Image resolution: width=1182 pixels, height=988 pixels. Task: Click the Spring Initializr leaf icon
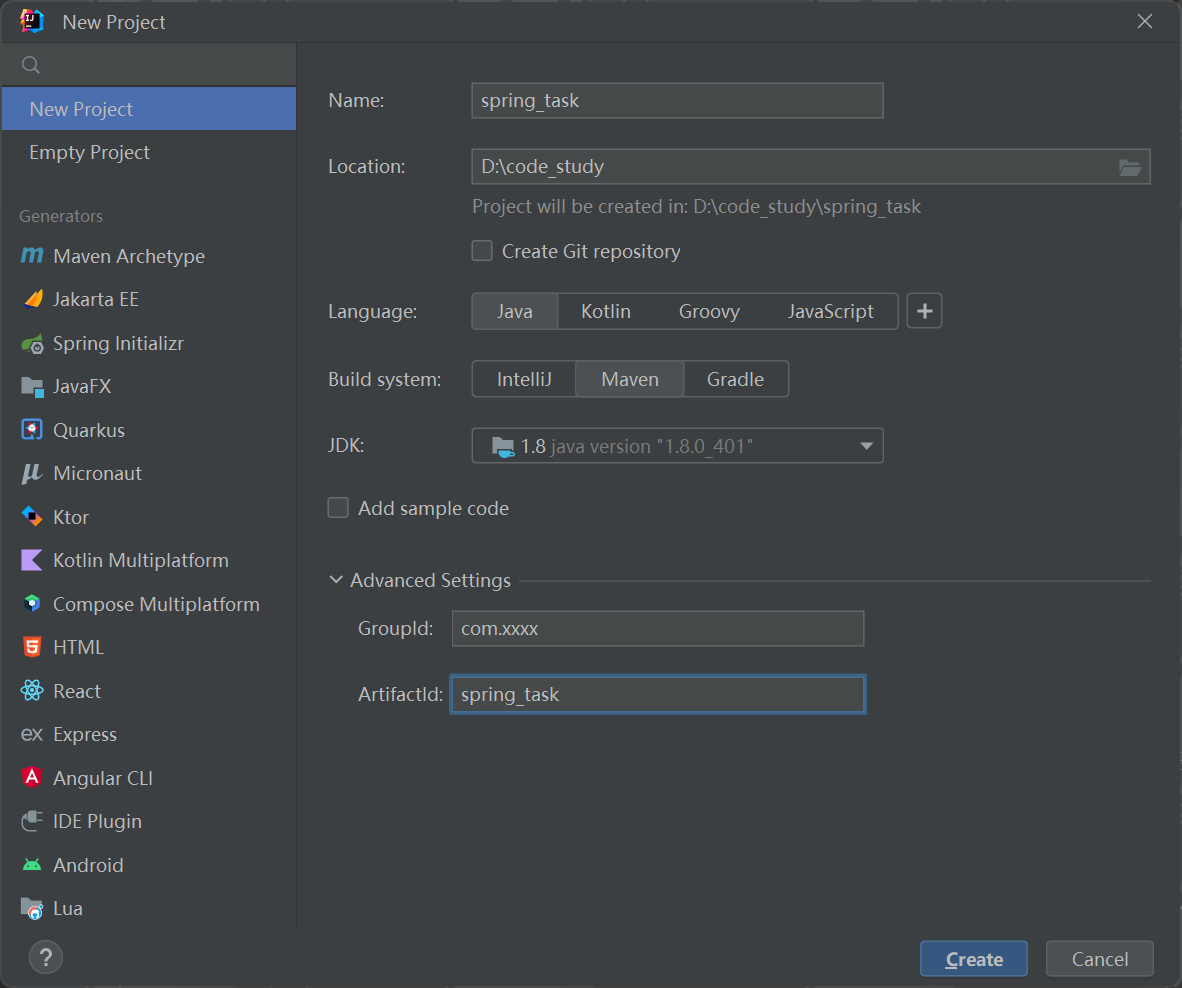point(32,344)
